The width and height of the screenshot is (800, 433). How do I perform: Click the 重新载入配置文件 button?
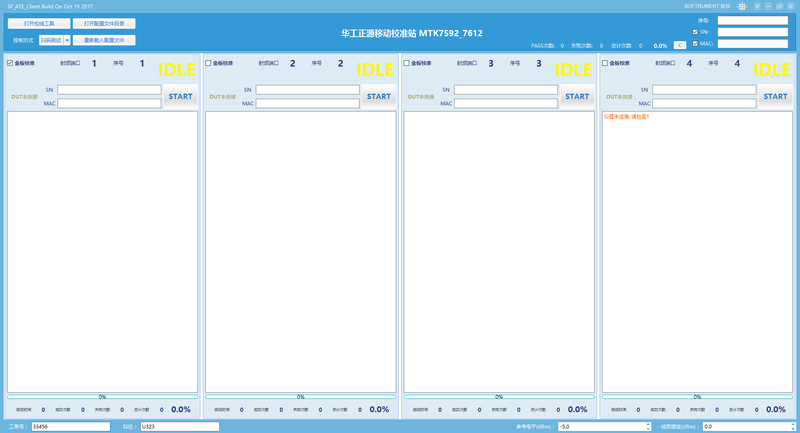[104, 40]
